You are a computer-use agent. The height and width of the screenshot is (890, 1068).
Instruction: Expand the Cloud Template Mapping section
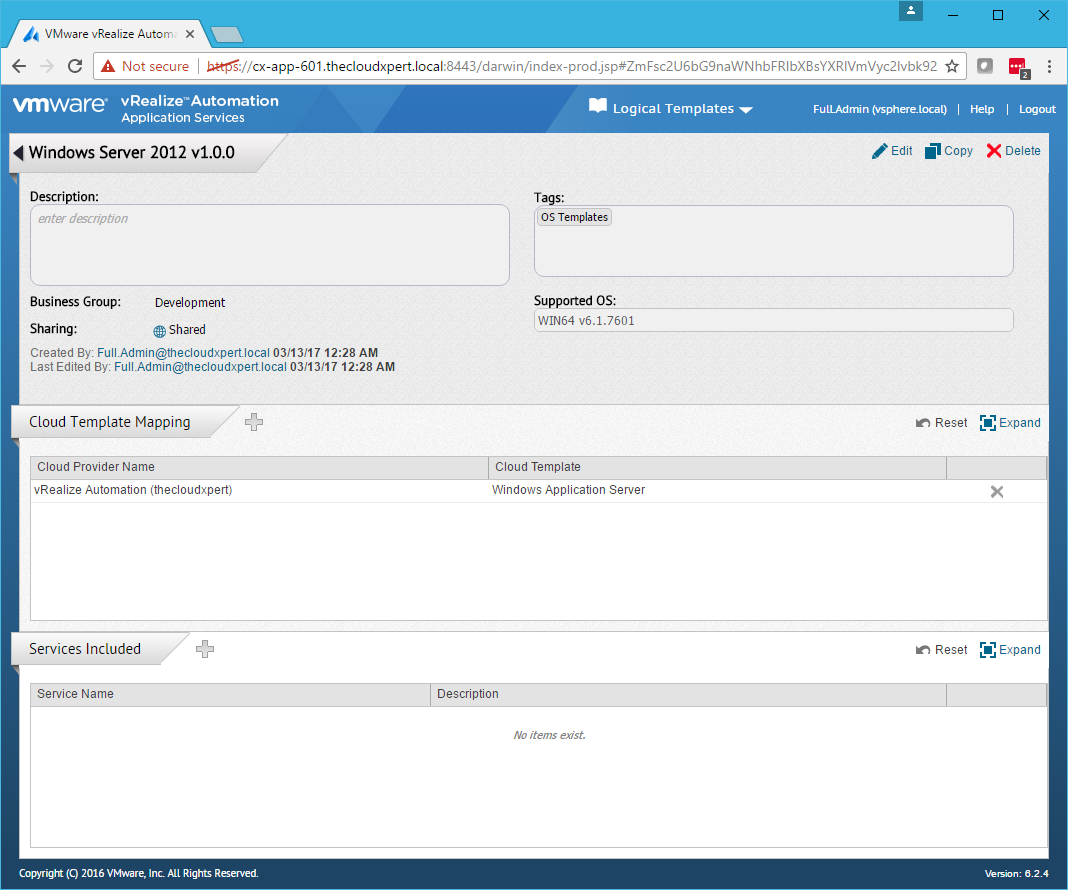pos(1010,423)
